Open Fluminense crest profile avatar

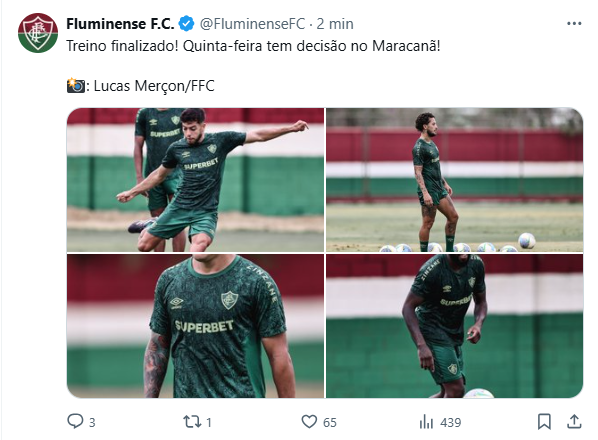click(38, 33)
